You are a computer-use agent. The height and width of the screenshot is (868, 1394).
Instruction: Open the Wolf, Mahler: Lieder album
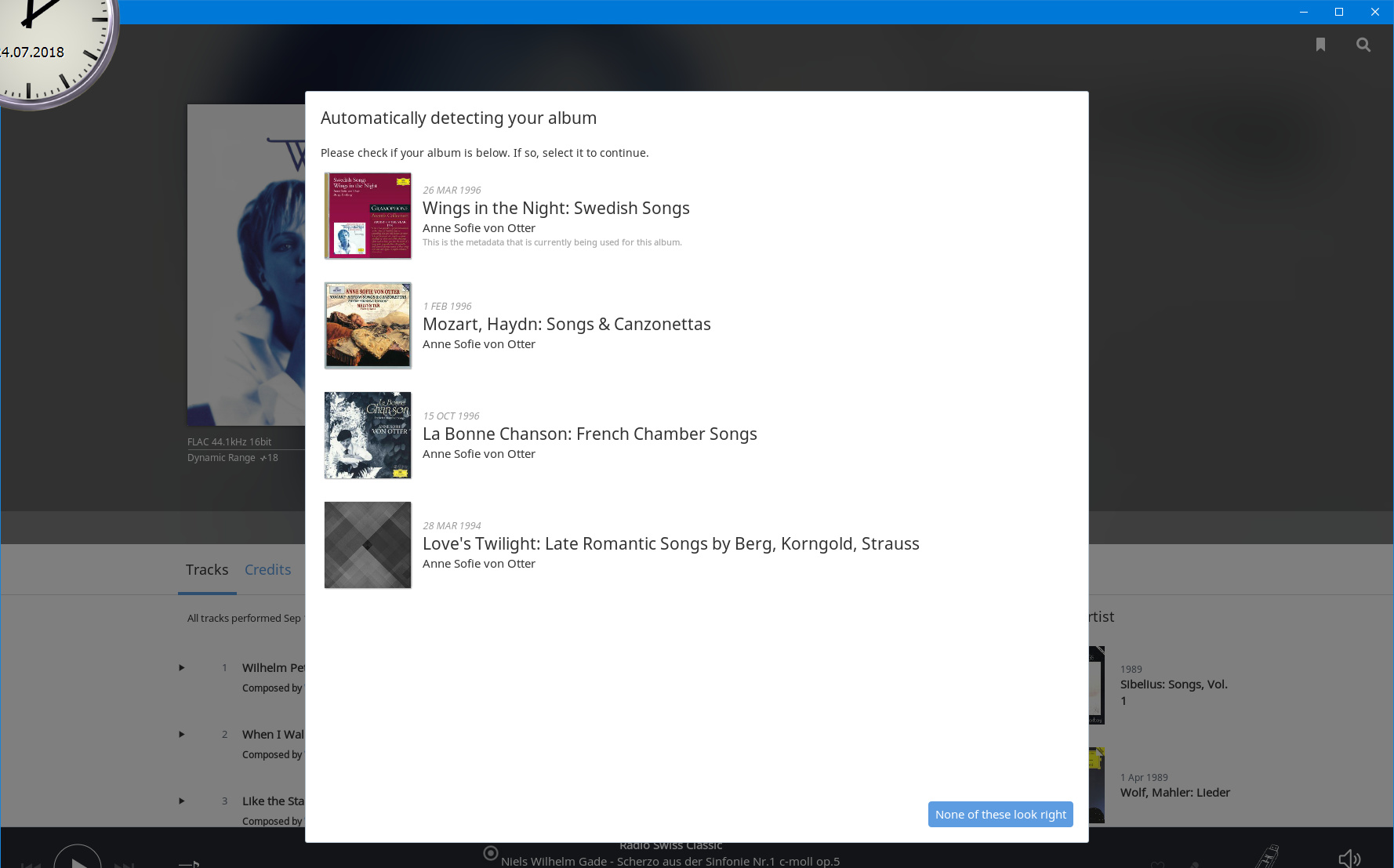pos(1174,793)
